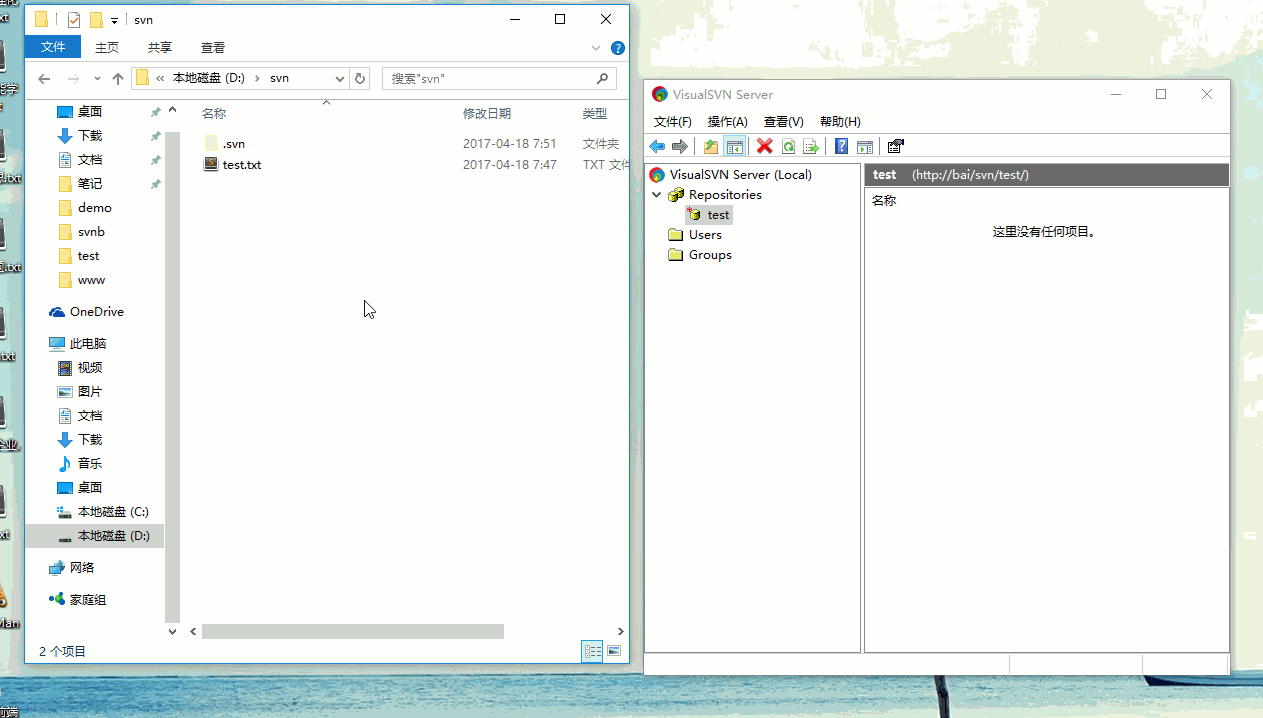The width and height of the screenshot is (1263, 718).
Task: Click Explorer forward navigation arrow
Action: tap(73, 78)
